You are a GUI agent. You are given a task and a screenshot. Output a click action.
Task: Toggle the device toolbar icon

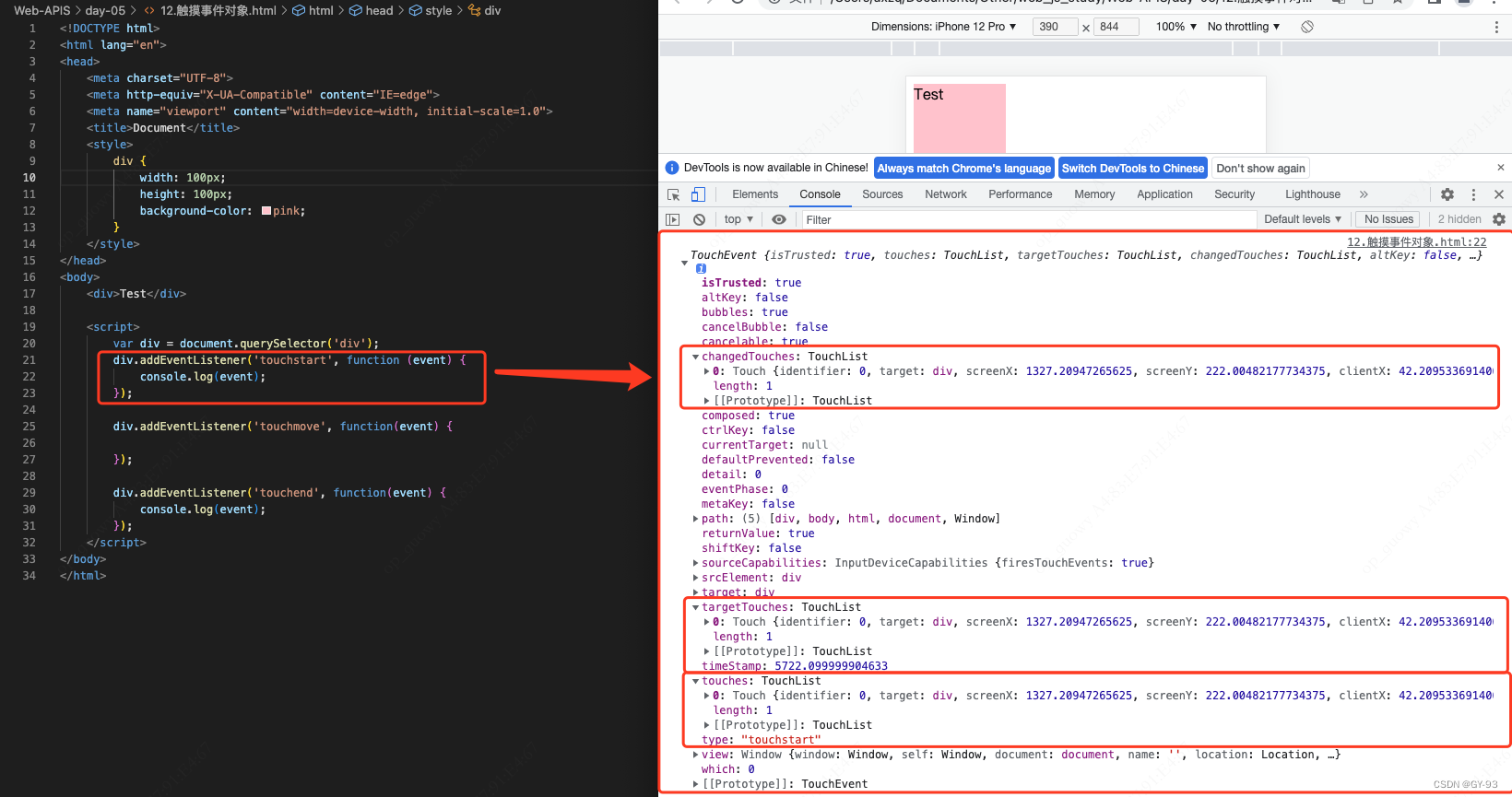click(x=698, y=194)
